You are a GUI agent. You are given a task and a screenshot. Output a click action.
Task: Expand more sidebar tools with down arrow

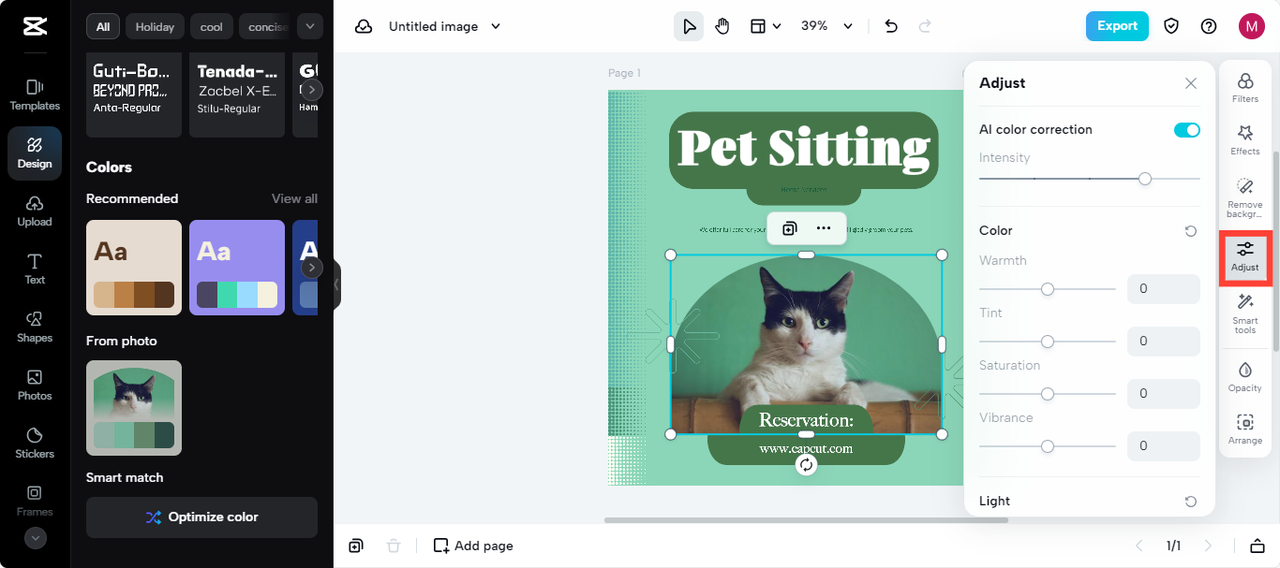pos(35,538)
